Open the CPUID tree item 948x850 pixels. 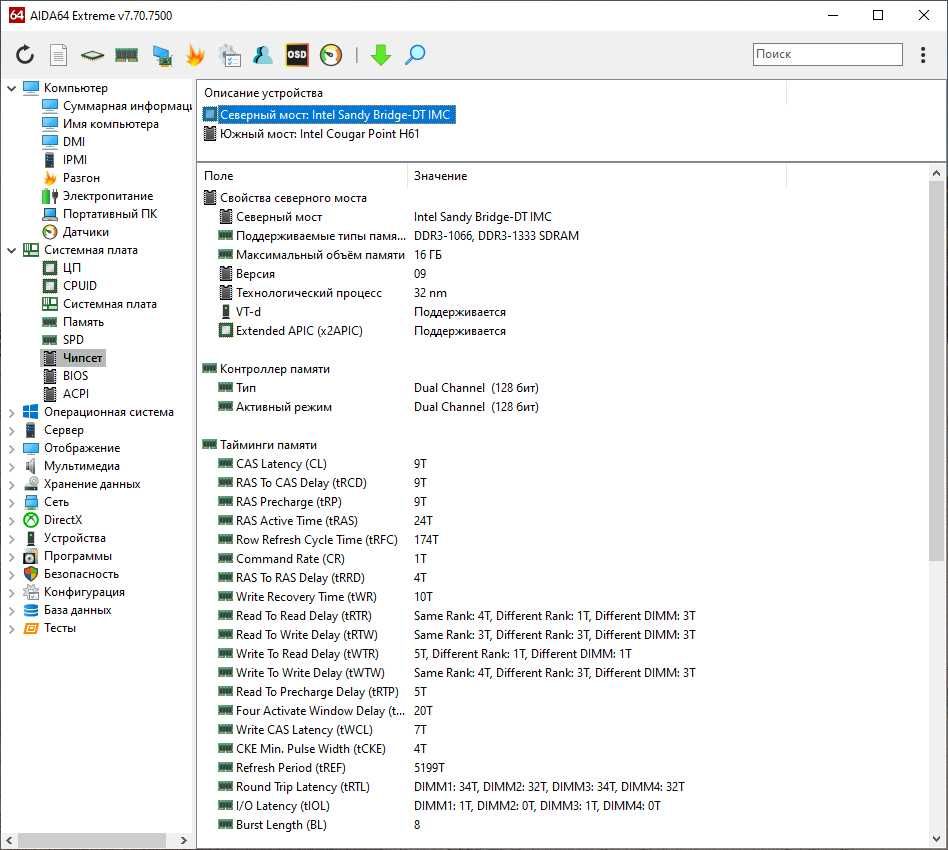(70, 286)
